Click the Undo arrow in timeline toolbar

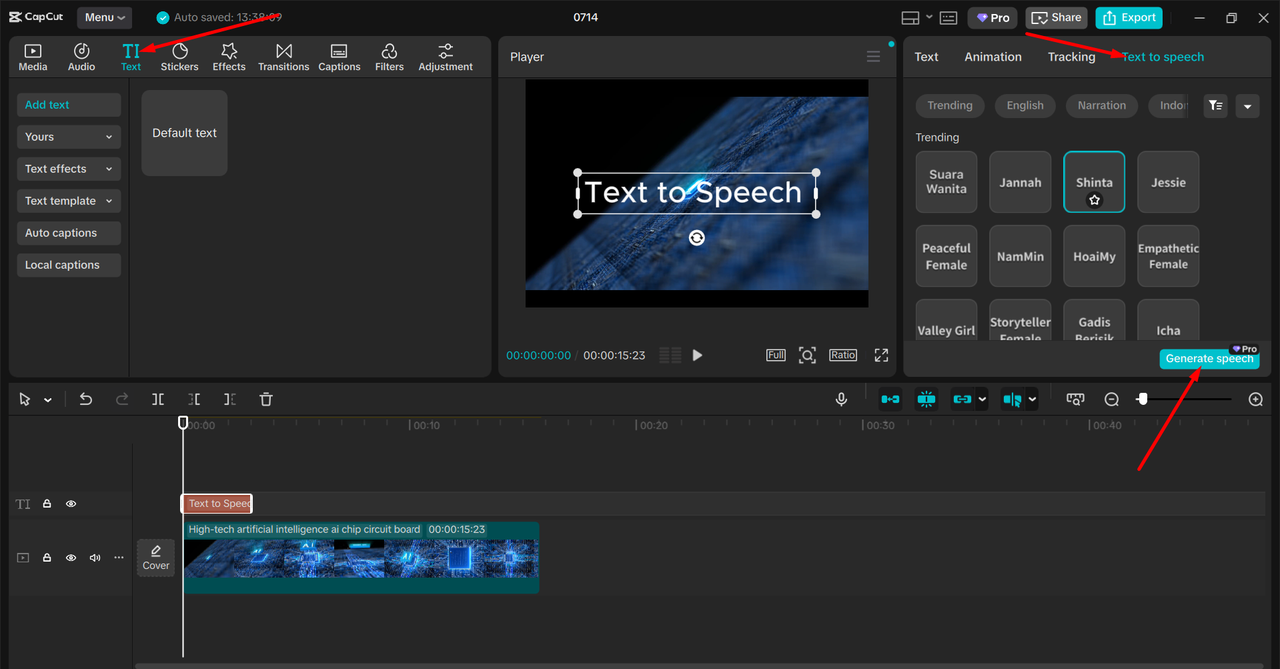(x=86, y=399)
